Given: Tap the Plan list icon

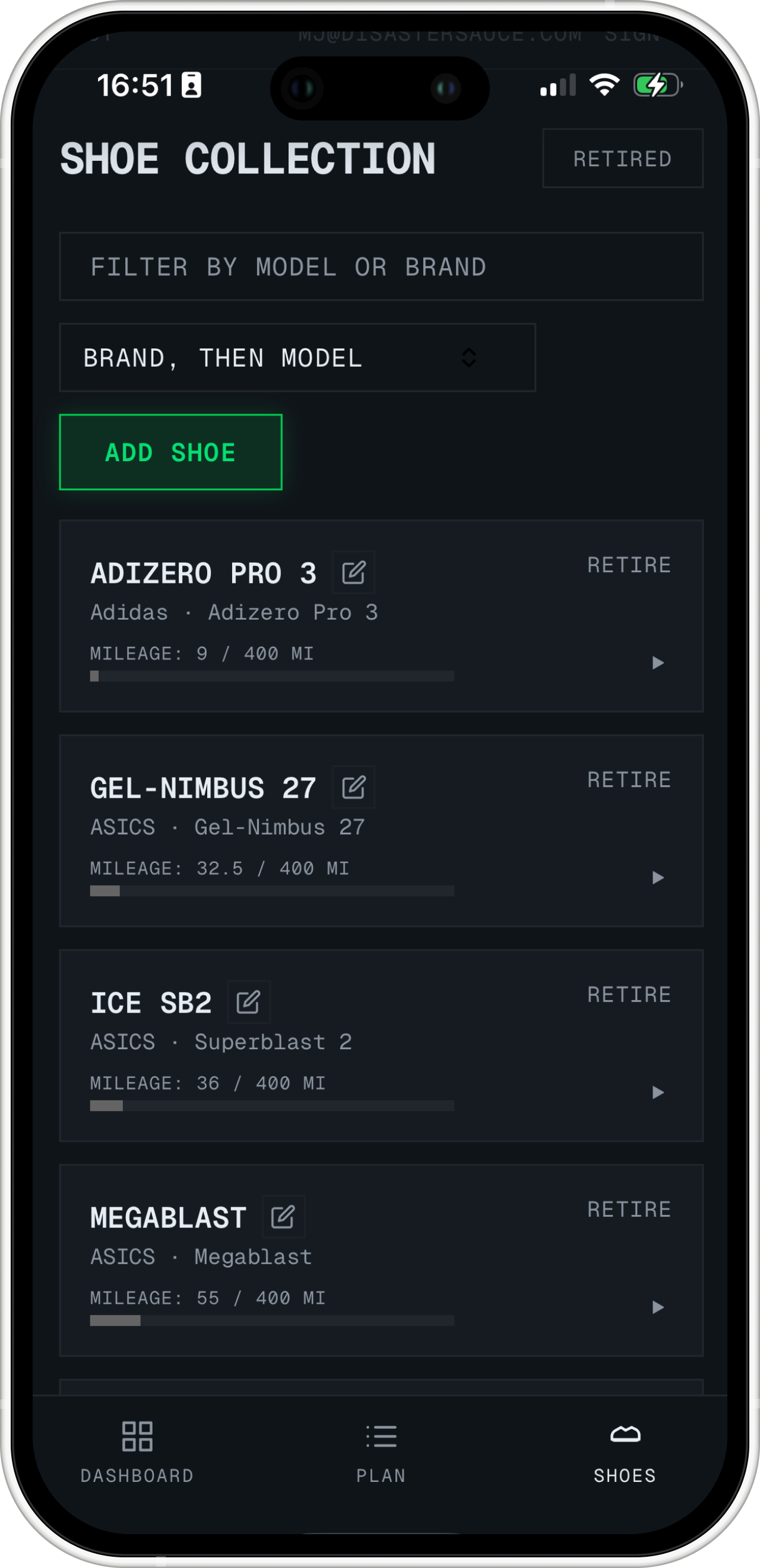Looking at the screenshot, I should click(x=381, y=1436).
